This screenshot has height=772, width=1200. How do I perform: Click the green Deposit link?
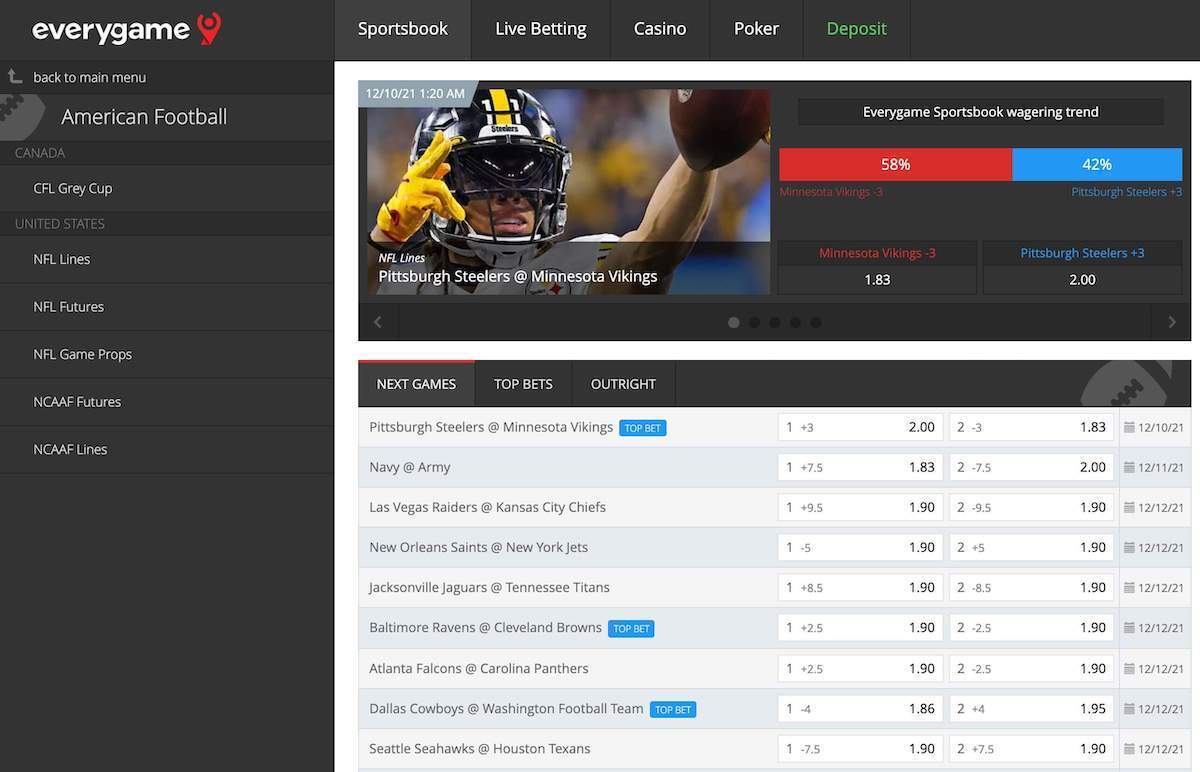point(856,29)
